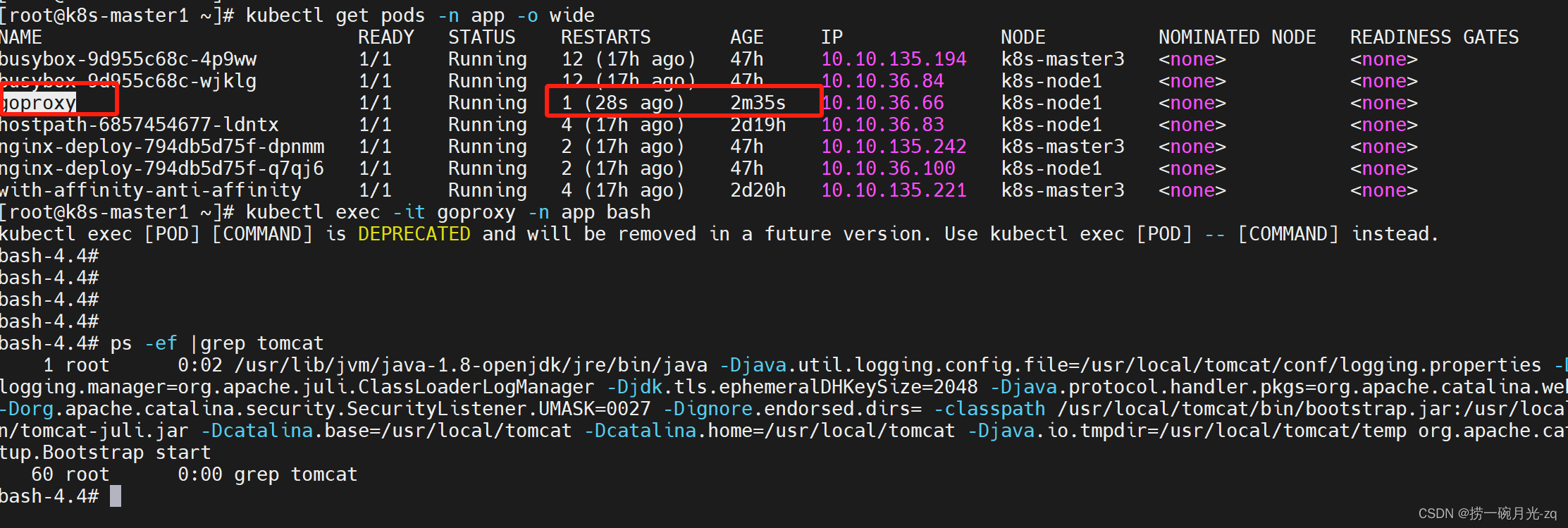Click the RESTARTS column header
This screenshot has width=1568, height=528.
coord(606,37)
